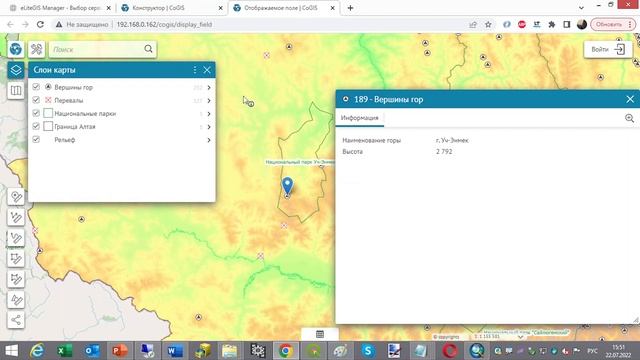Open the attribute table icon at the map bottom
This screenshot has height=360, width=640.
320,334
